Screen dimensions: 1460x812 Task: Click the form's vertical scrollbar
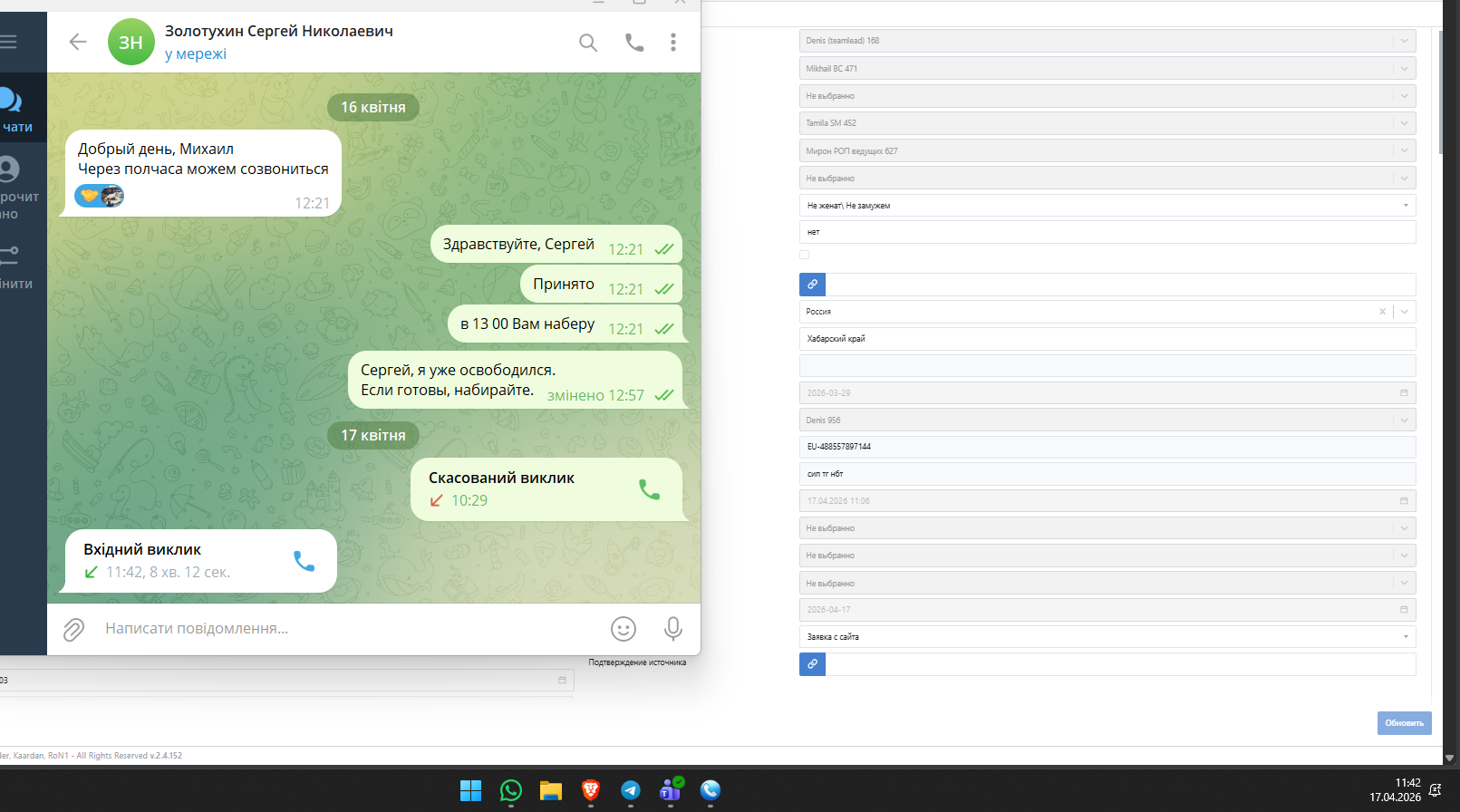pos(1439,92)
